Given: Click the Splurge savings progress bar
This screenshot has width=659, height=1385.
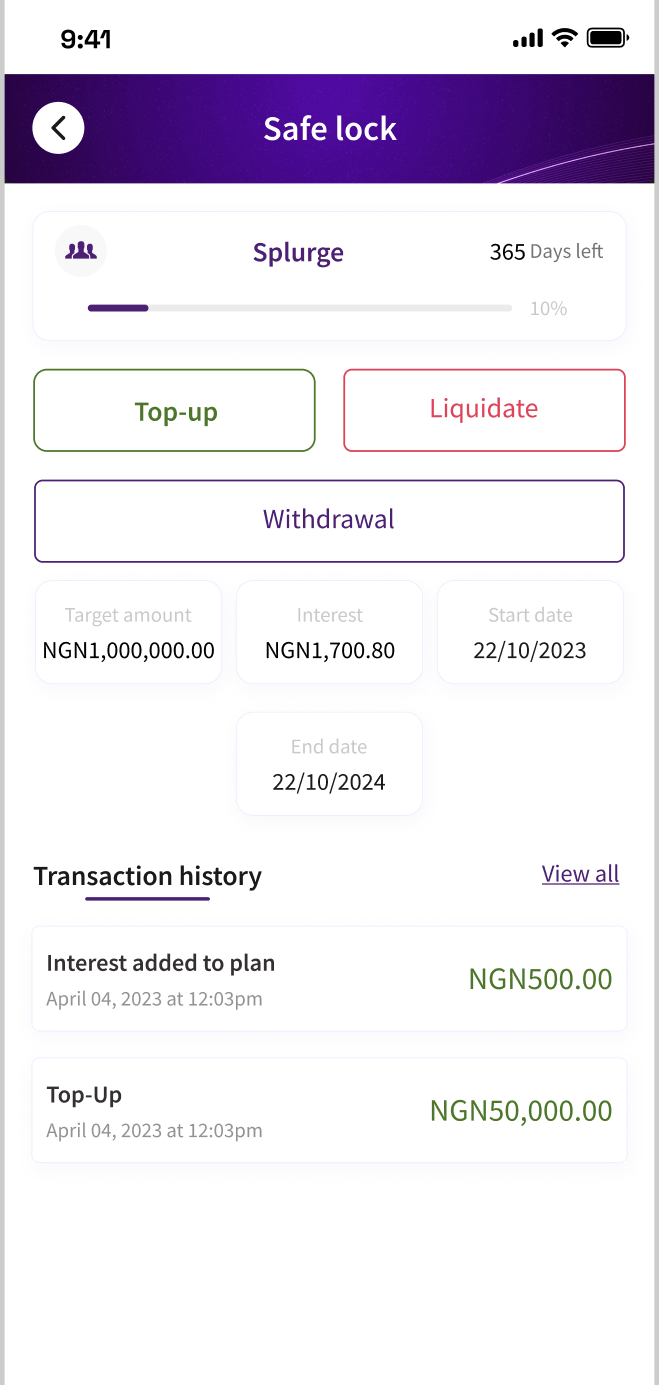Looking at the screenshot, I should pos(300,308).
